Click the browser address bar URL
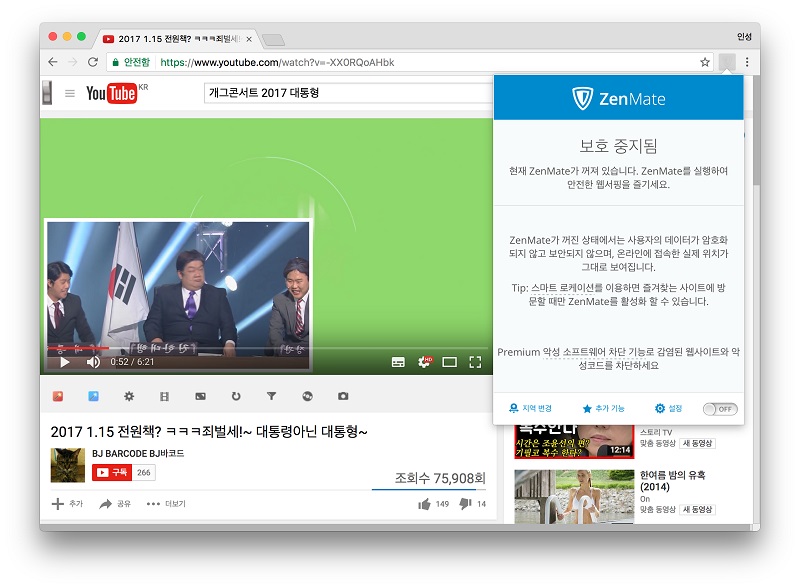This screenshot has height=588, width=800. [x=277, y=62]
